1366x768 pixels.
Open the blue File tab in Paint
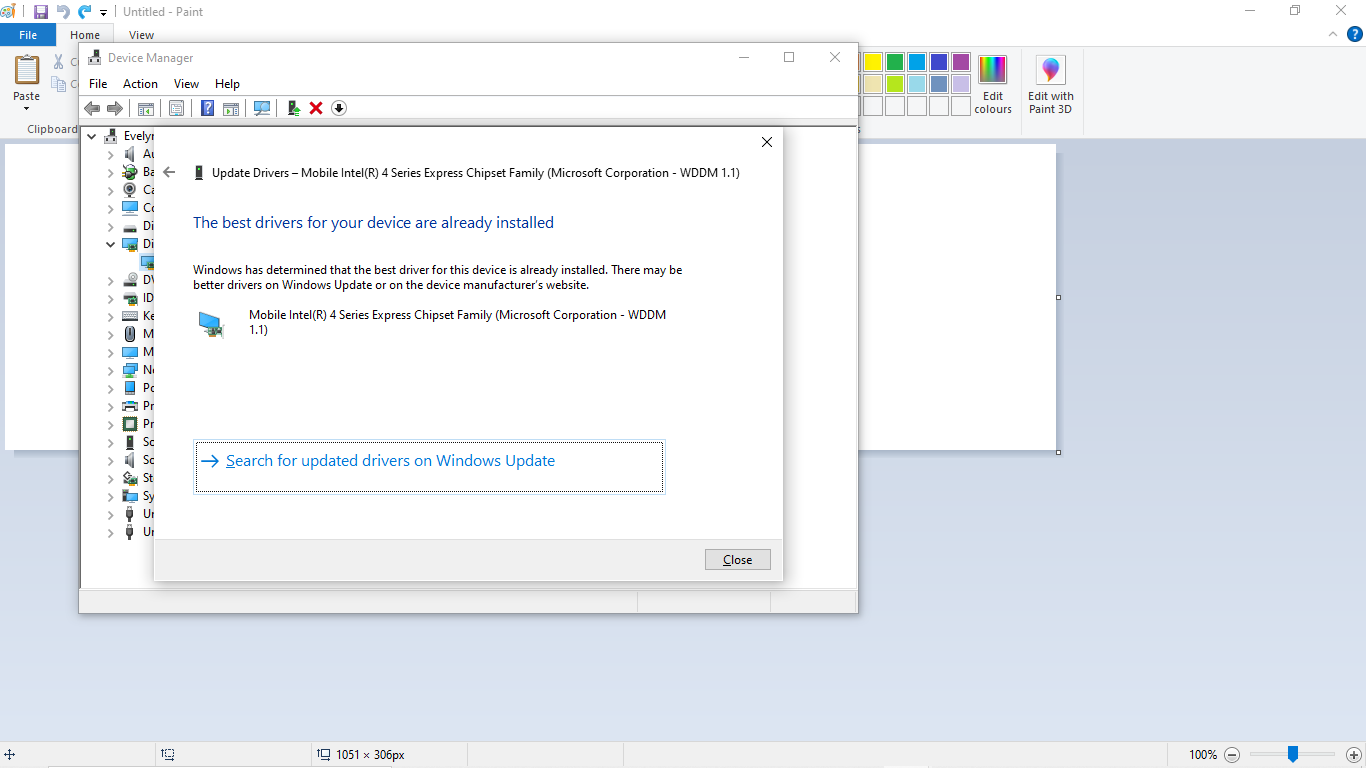(x=28, y=35)
